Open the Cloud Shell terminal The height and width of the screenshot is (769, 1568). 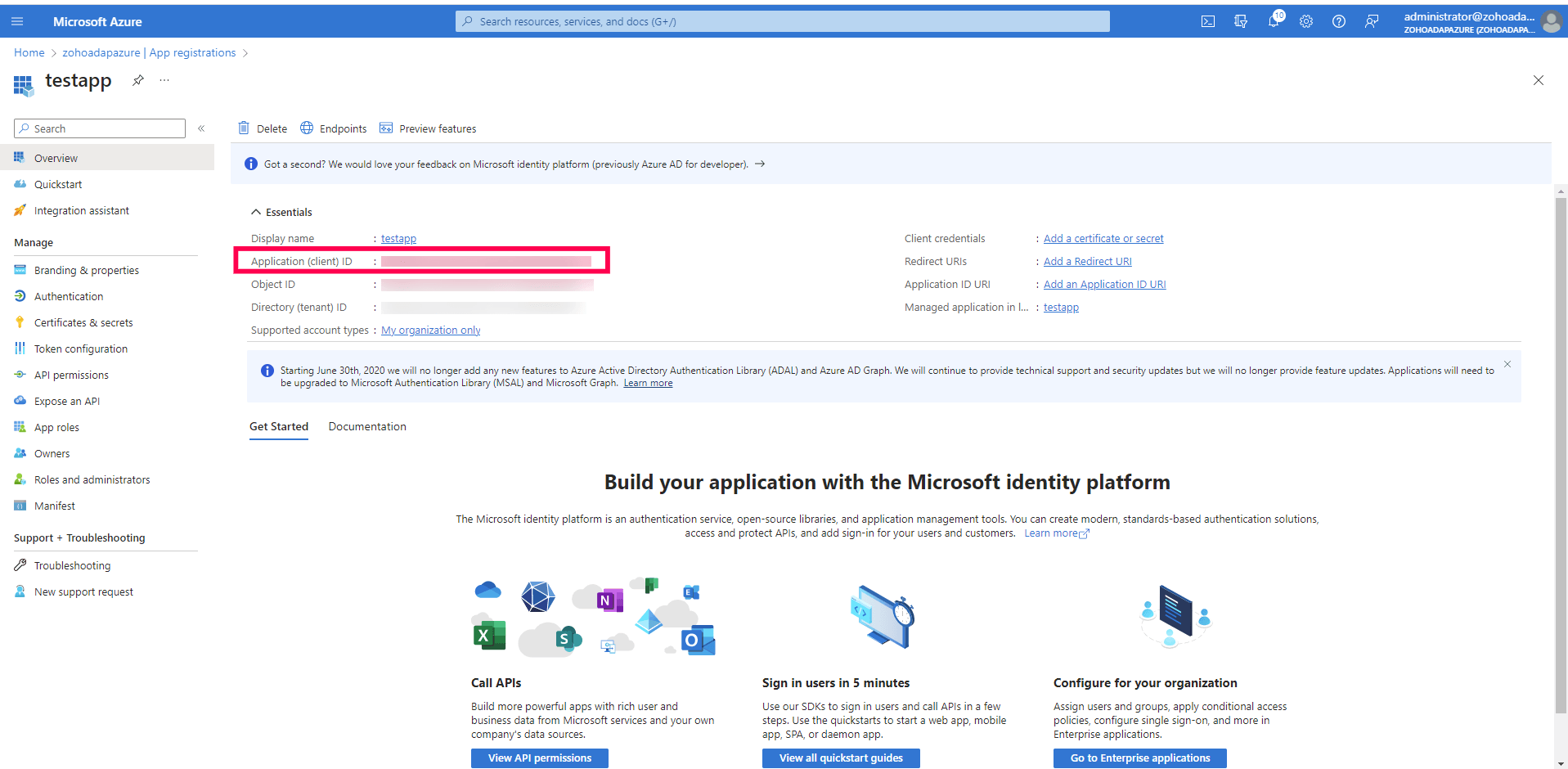pos(1207,20)
